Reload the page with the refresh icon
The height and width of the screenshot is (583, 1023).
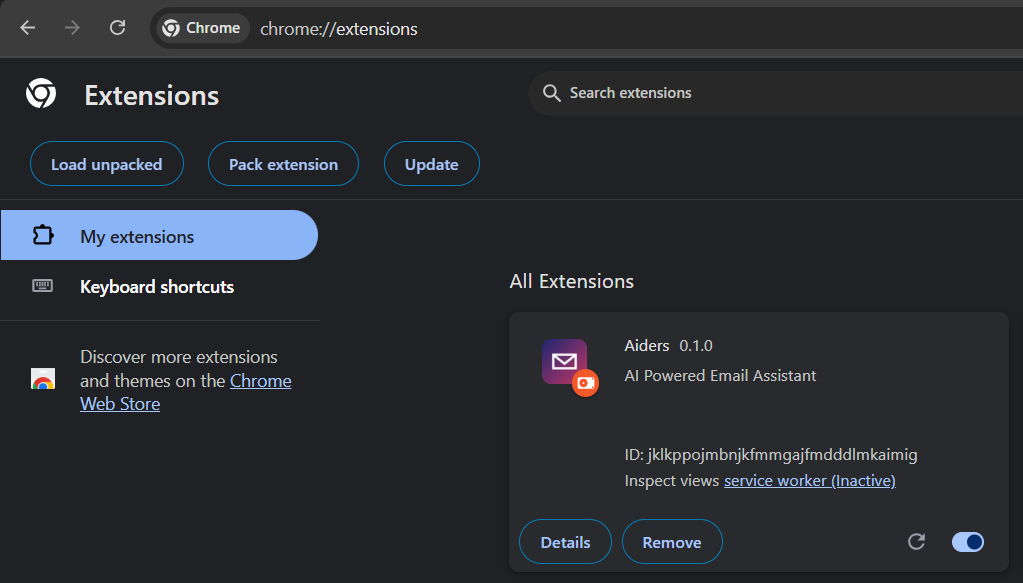click(x=117, y=28)
